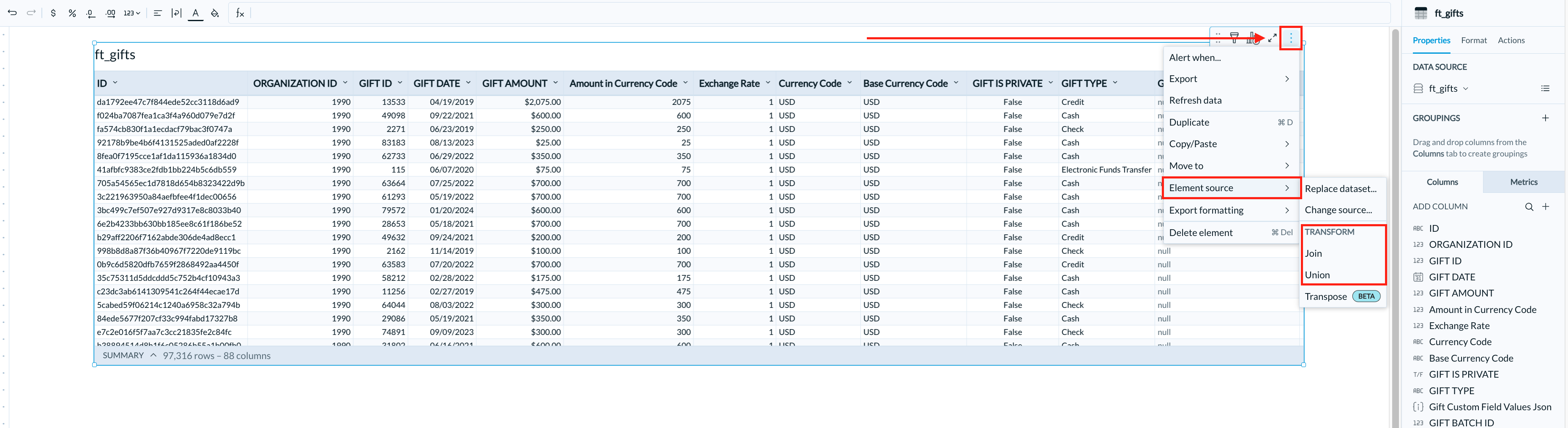Decrease decimal places

pyautogui.click(x=91, y=13)
